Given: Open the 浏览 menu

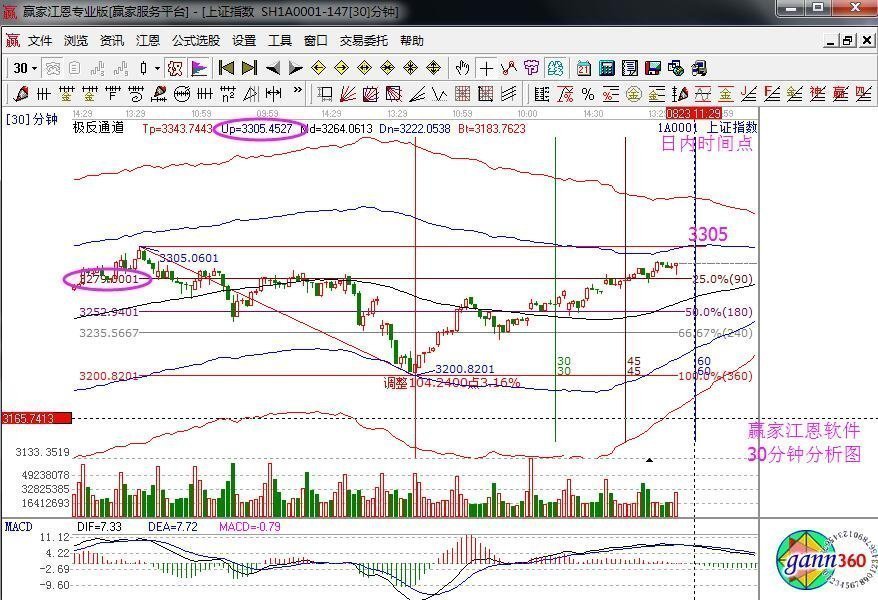Looking at the screenshot, I should click(76, 41).
